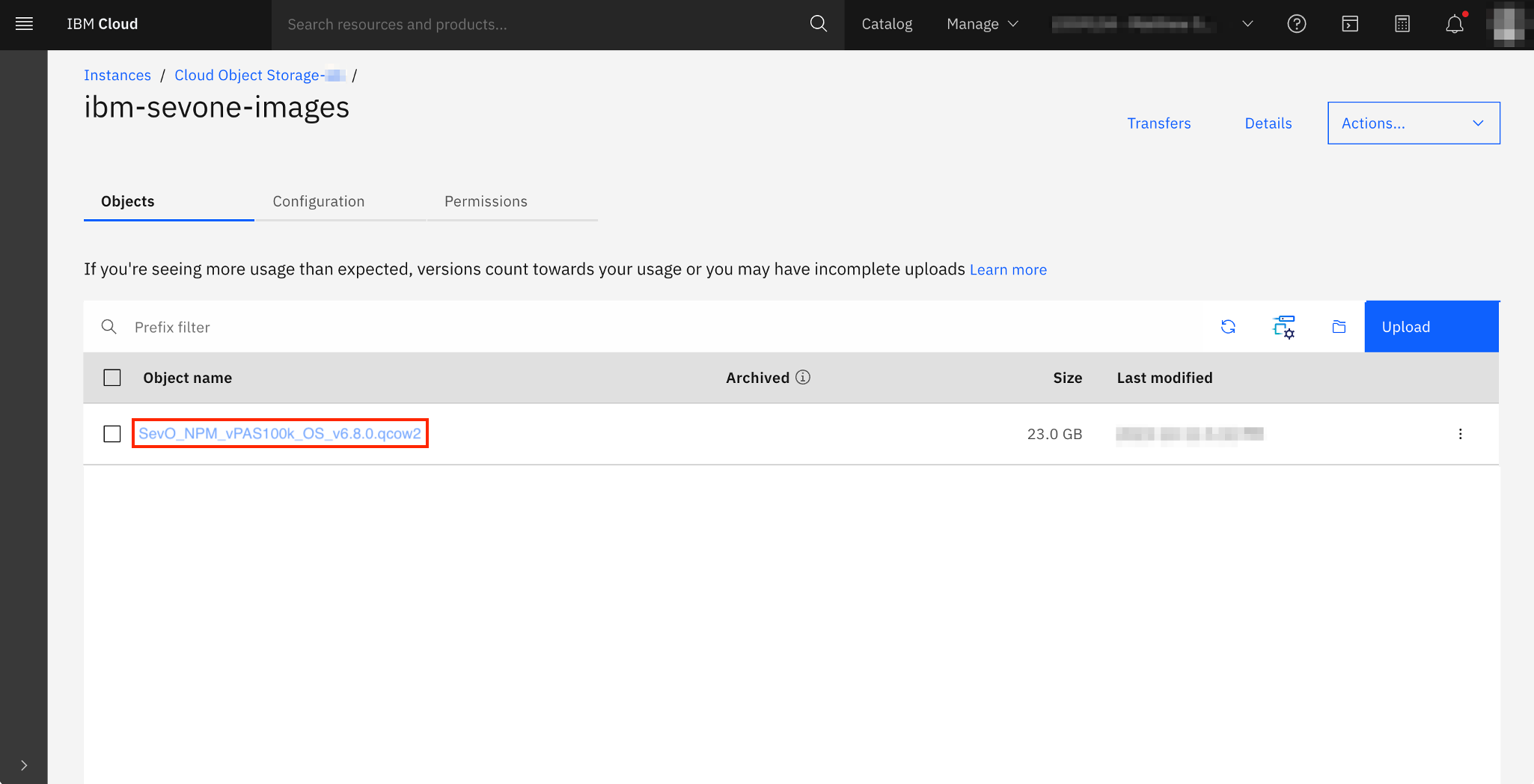1534x784 pixels.
Task: Open the Catalog menu item
Action: click(x=887, y=24)
